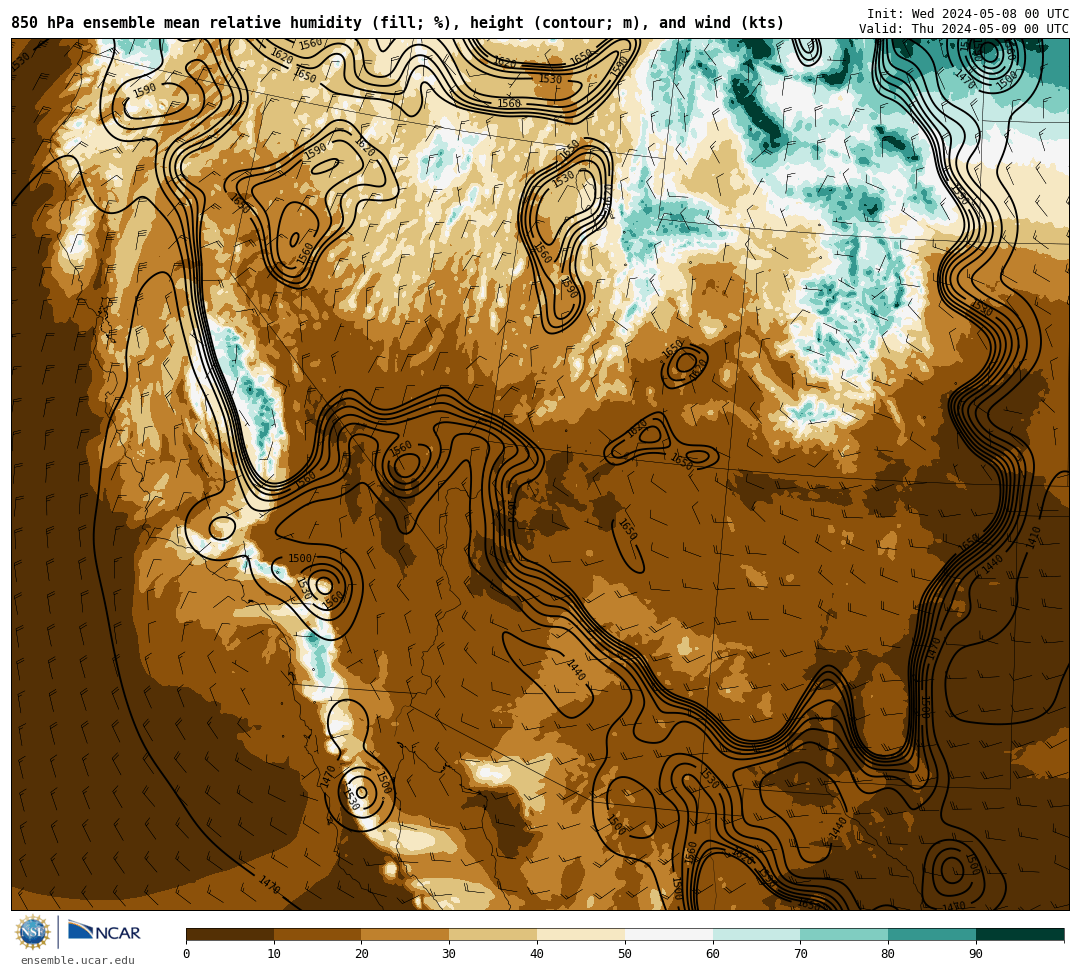Click the colorbar tick label 0
Viewport: 1080px width, 973px height.
(187, 954)
